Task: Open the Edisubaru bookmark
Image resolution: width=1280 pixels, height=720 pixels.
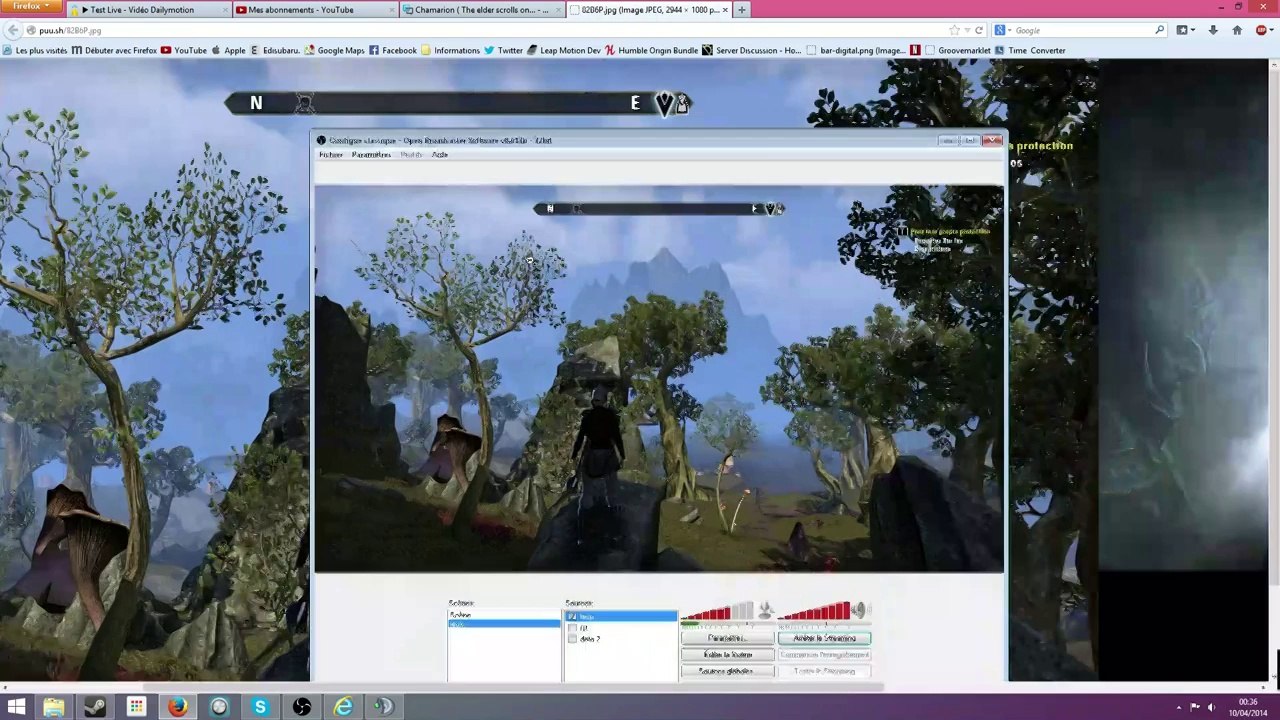Action: click(x=275, y=50)
